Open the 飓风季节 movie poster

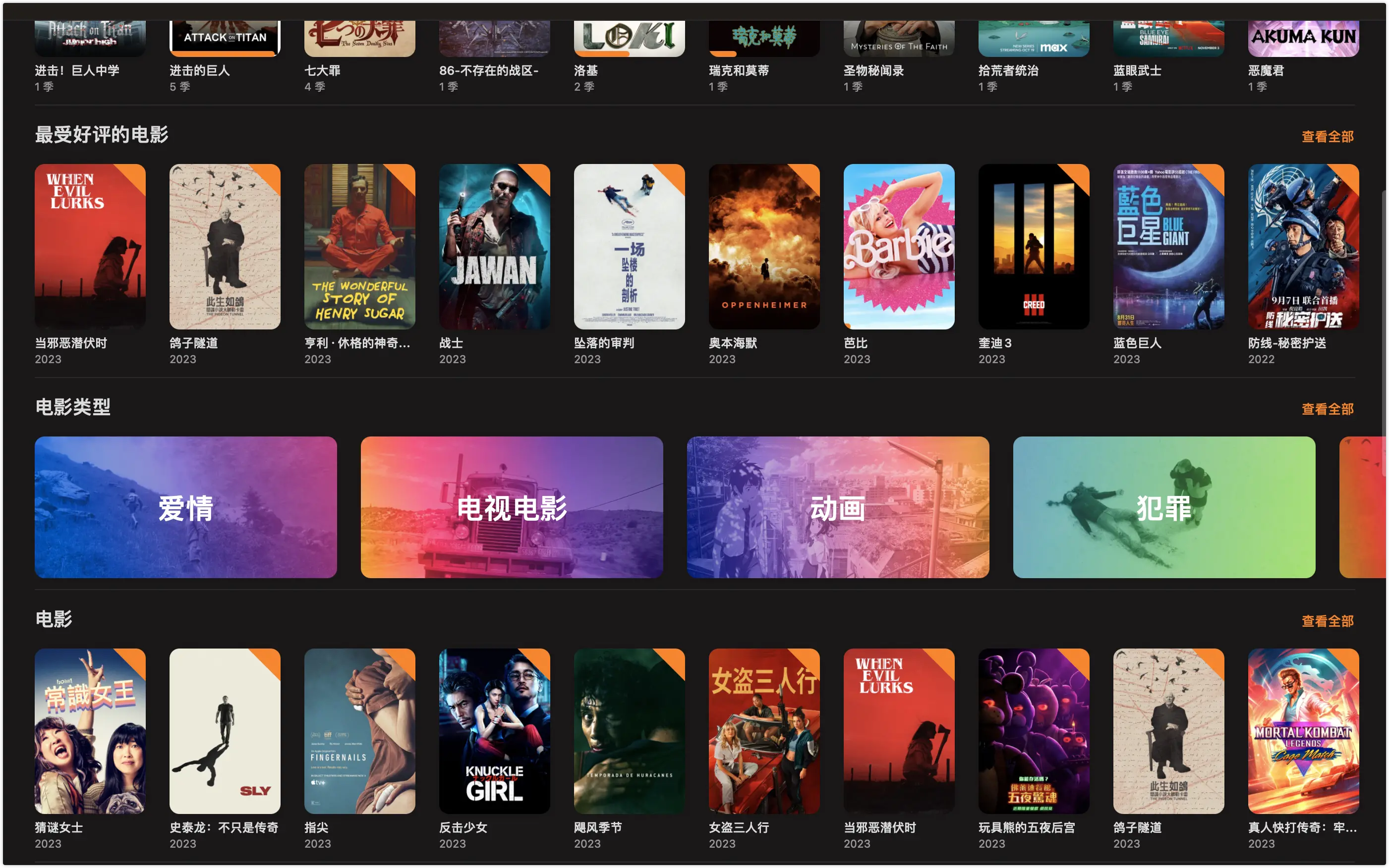(629, 731)
